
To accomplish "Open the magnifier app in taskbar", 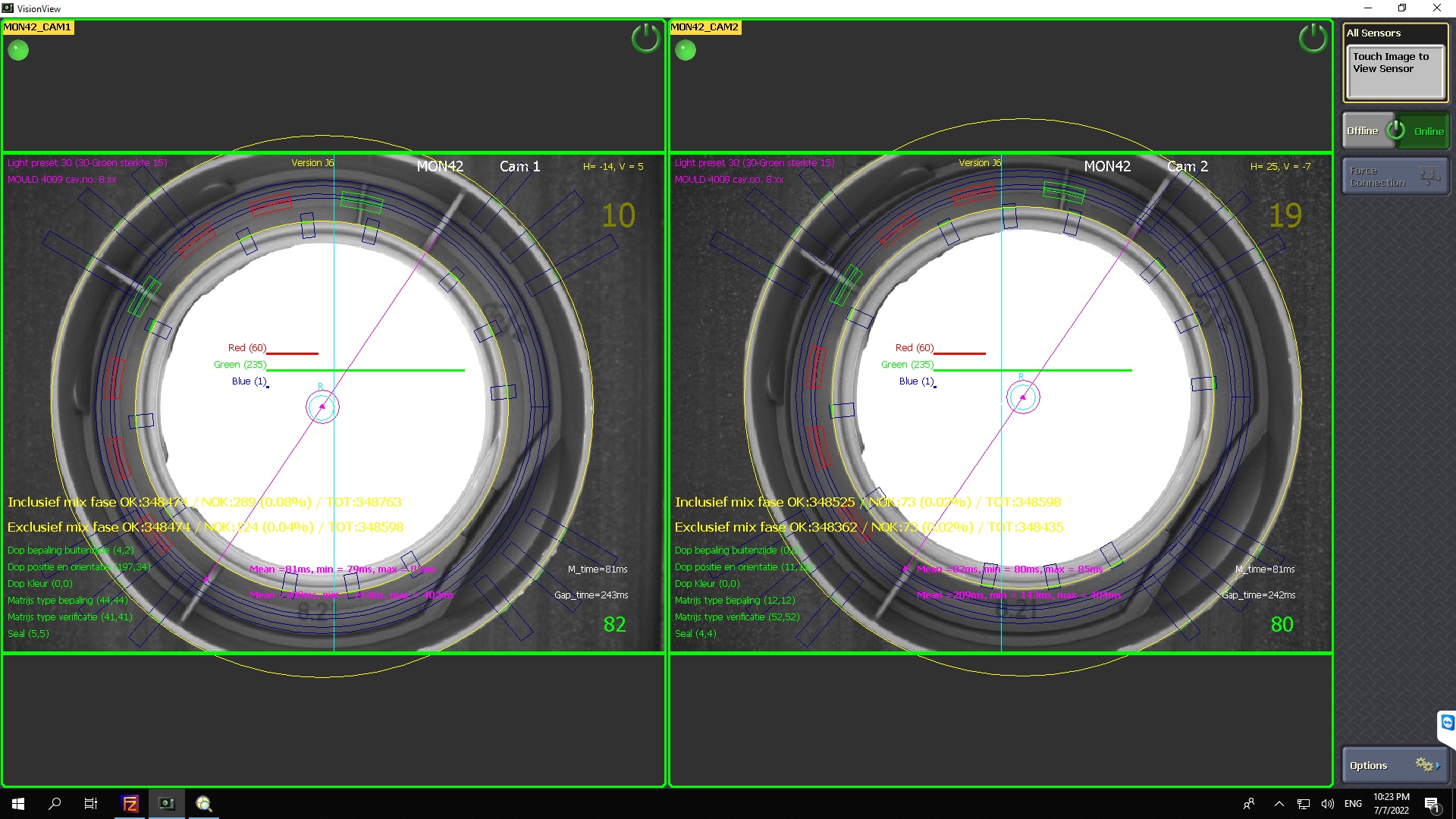I will [203, 804].
